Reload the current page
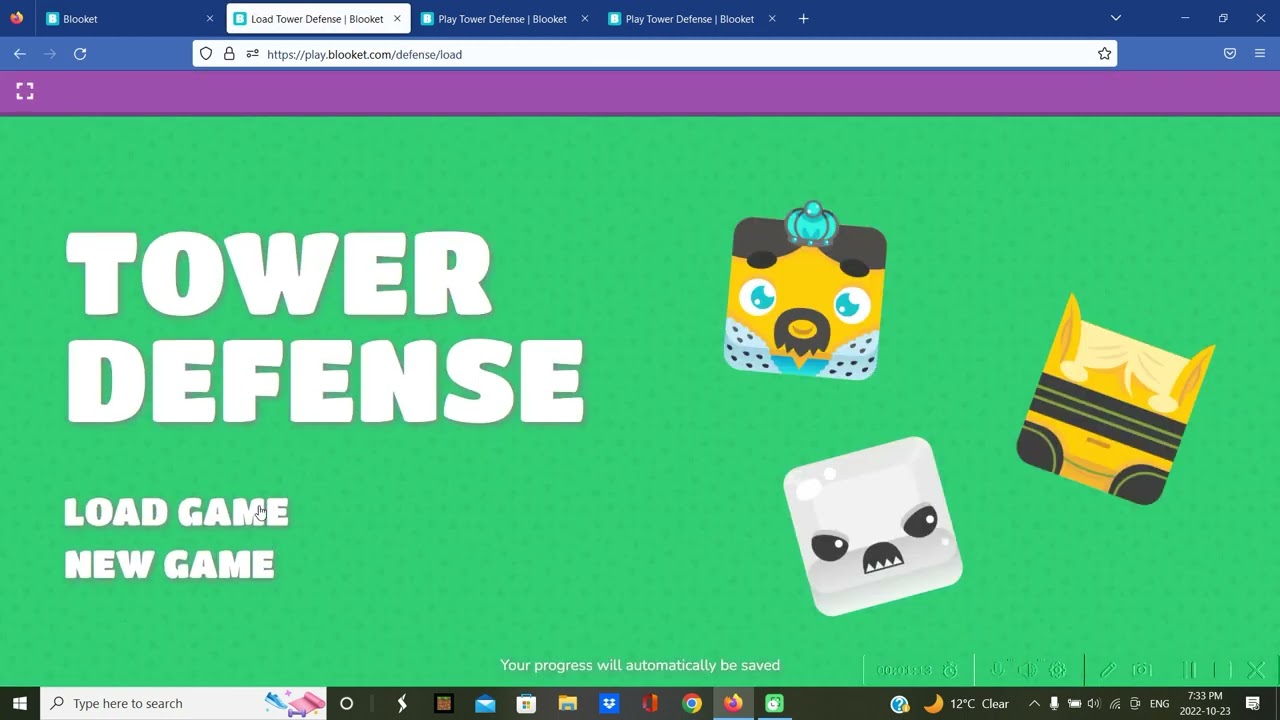This screenshot has width=1280, height=720. tap(80, 54)
